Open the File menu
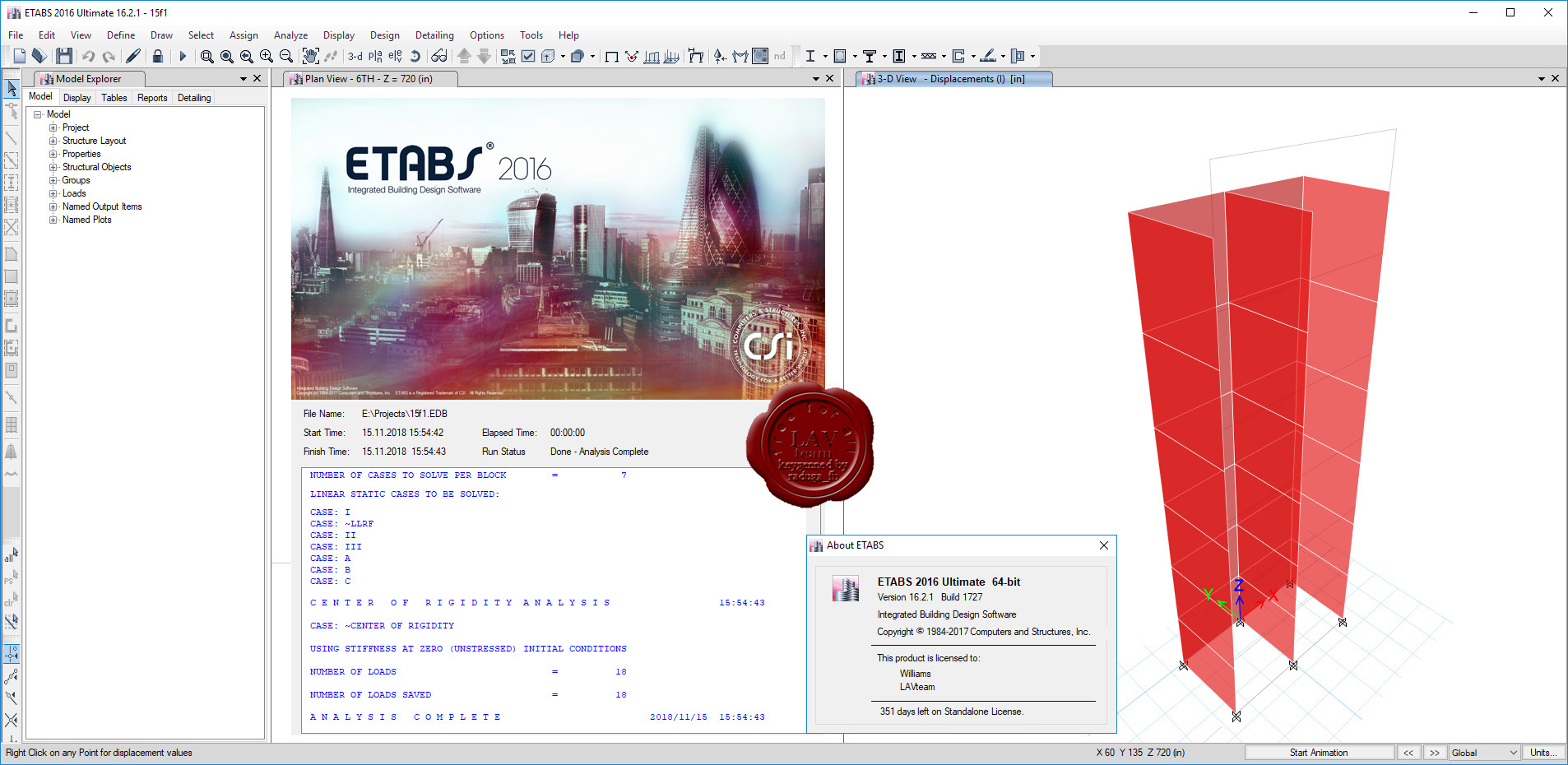The image size is (1568, 765). click(x=16, y=35)
